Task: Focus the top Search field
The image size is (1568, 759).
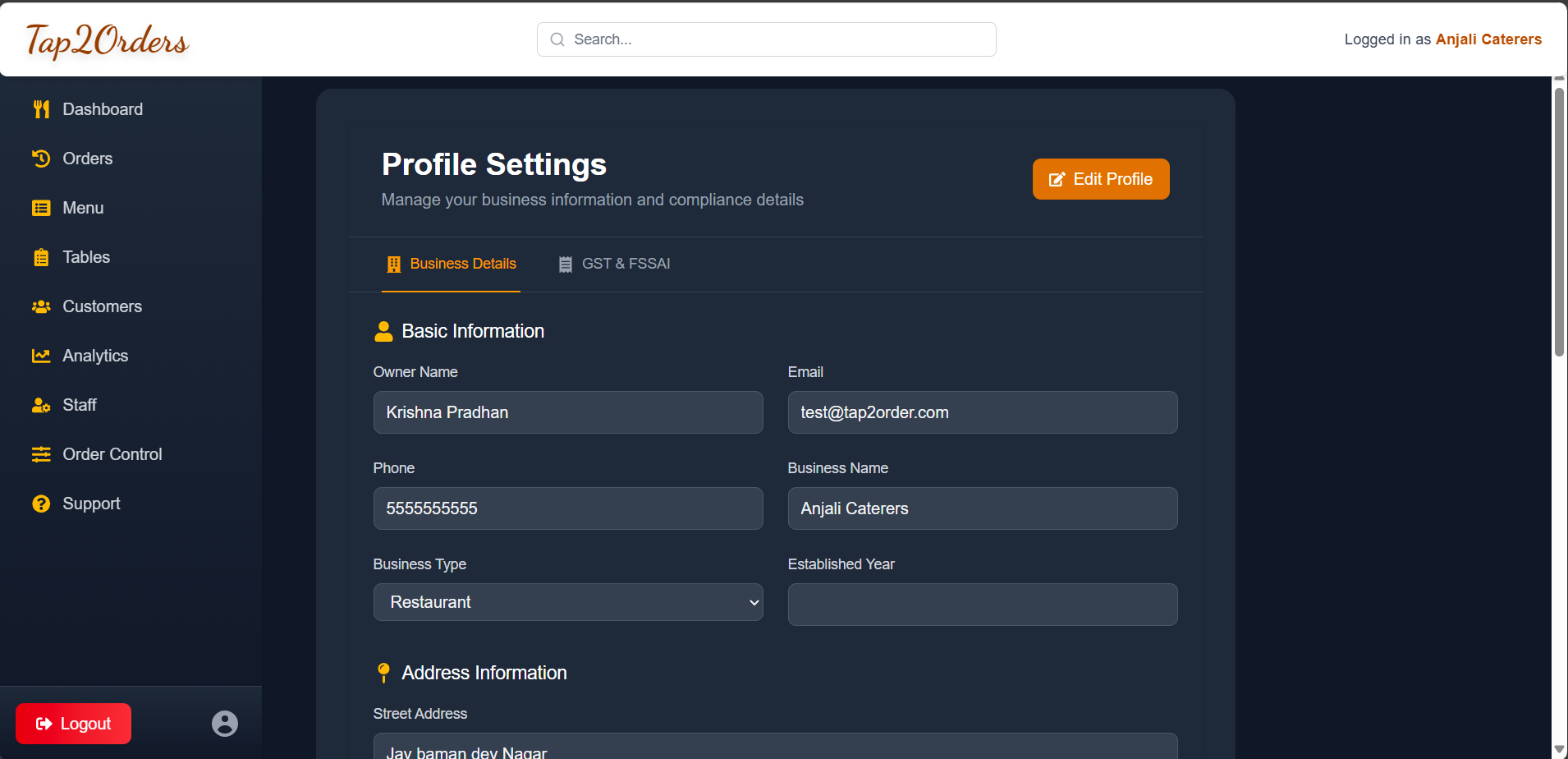Action: click(x=767, y=39)
